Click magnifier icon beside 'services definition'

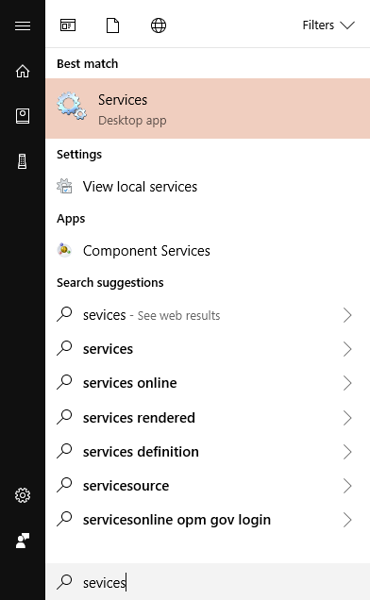tap(64, 451)
